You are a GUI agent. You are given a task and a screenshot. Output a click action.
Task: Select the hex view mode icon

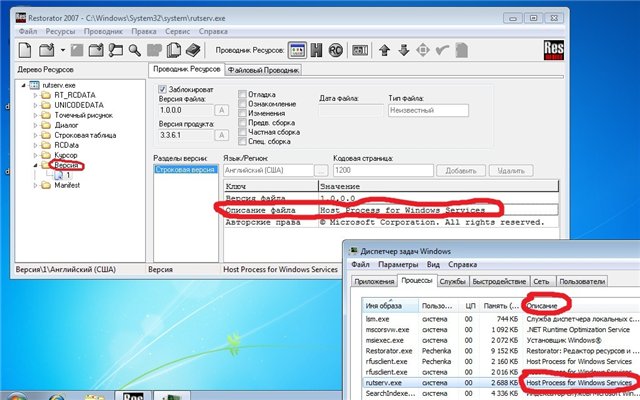[x=316, y=50]
